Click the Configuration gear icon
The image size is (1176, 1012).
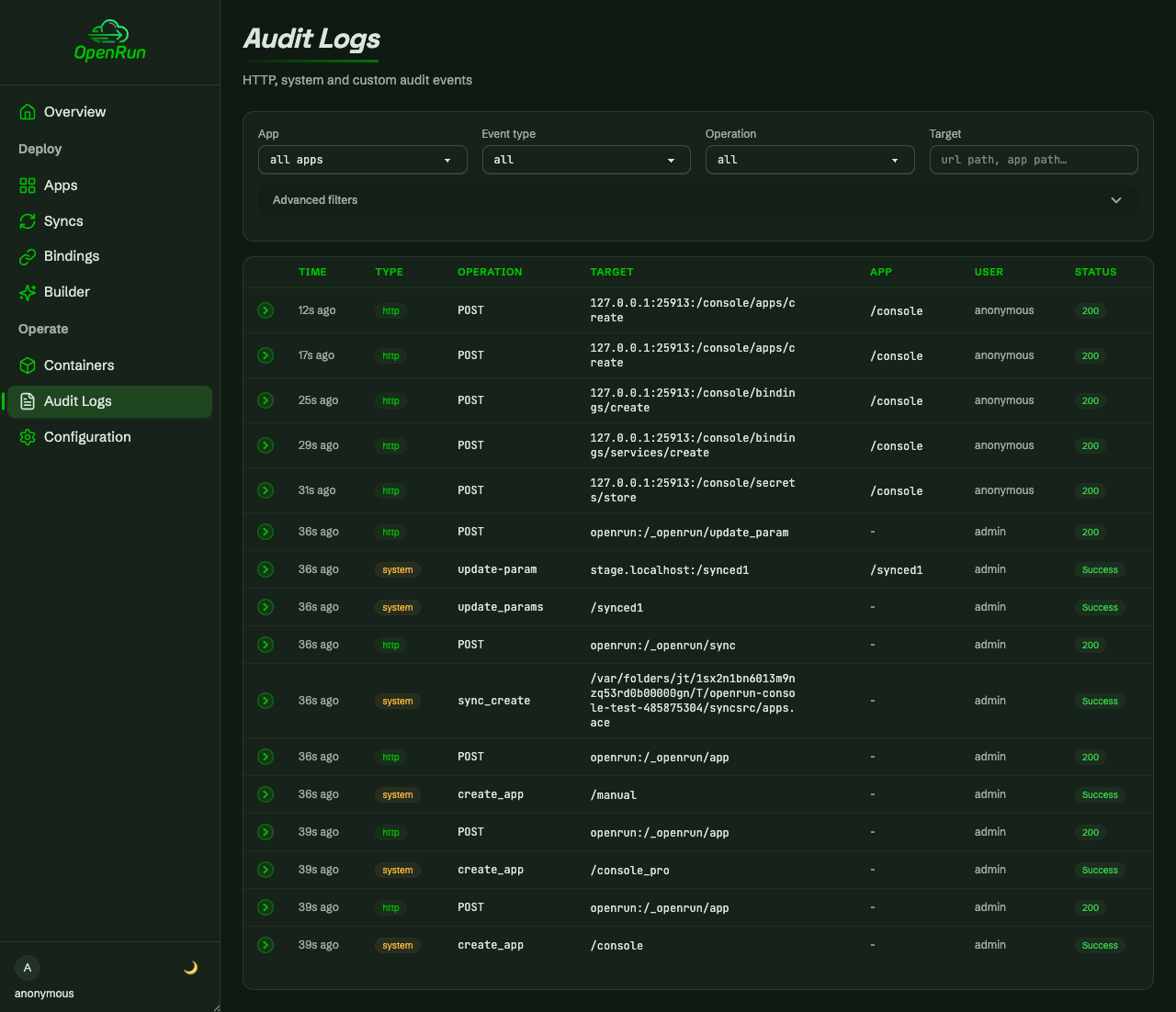[28, 437]
